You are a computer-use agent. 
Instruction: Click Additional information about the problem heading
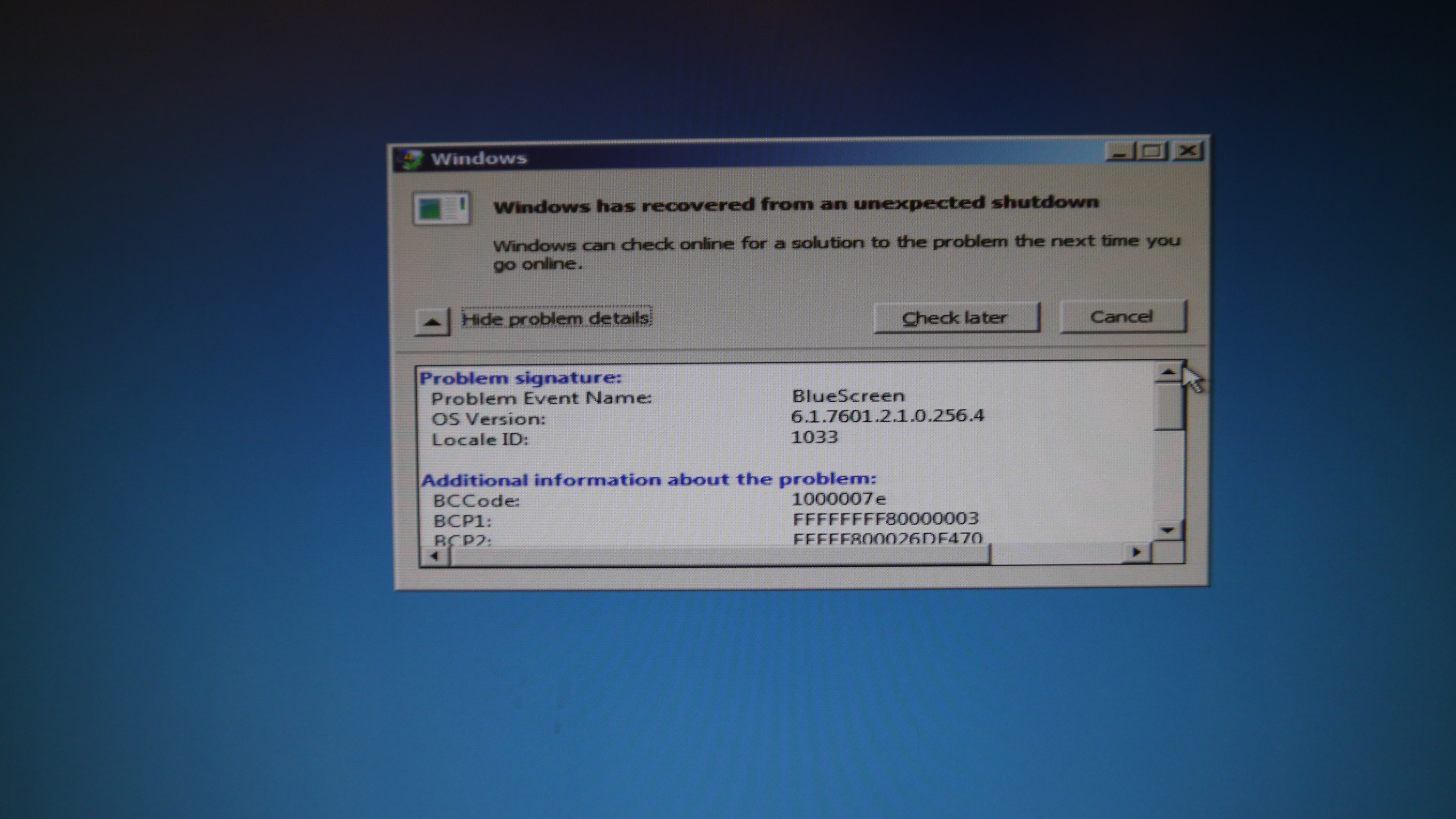coord(649,480)
